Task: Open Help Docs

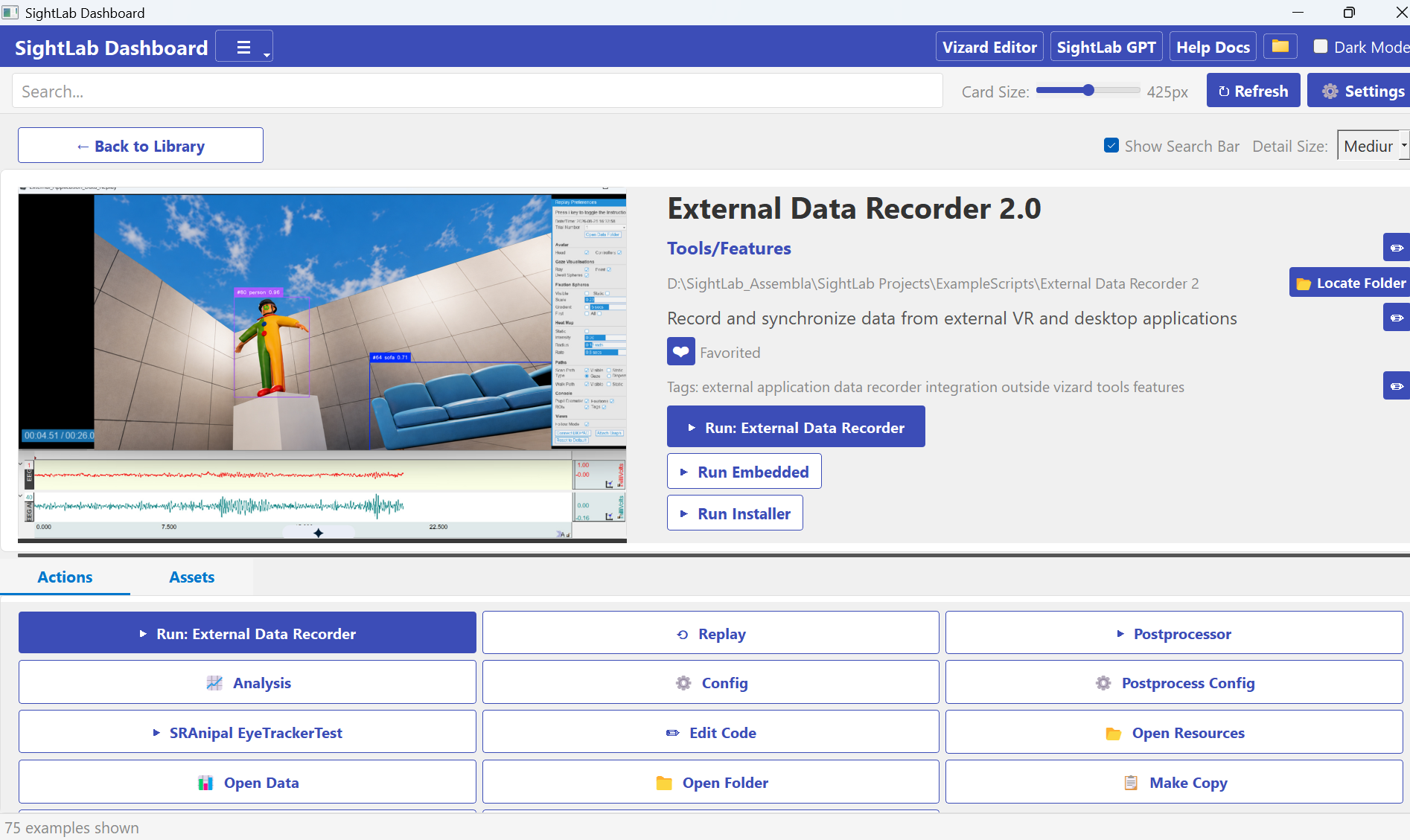Action: point(1213,47)
